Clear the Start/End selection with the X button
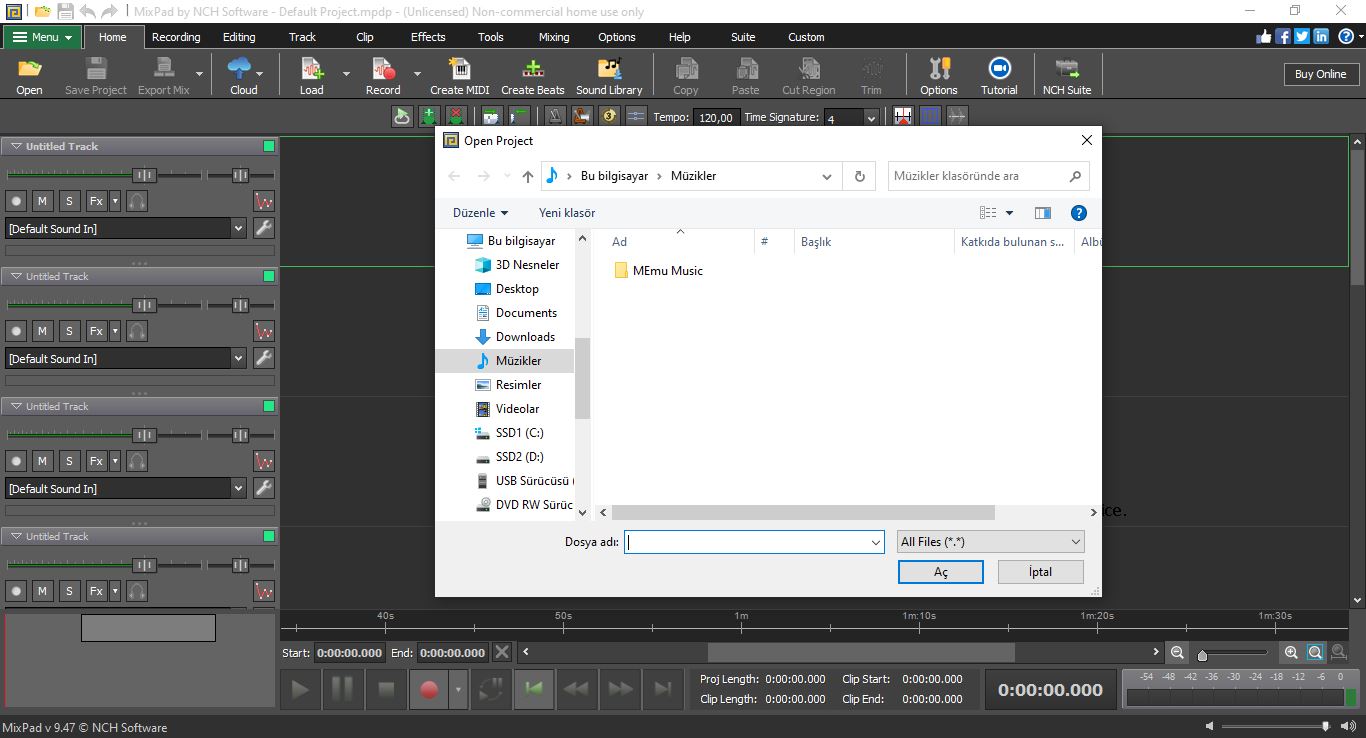Image resolution: width=1366 pixels, height=738 pixels. [x=502, y=652]
